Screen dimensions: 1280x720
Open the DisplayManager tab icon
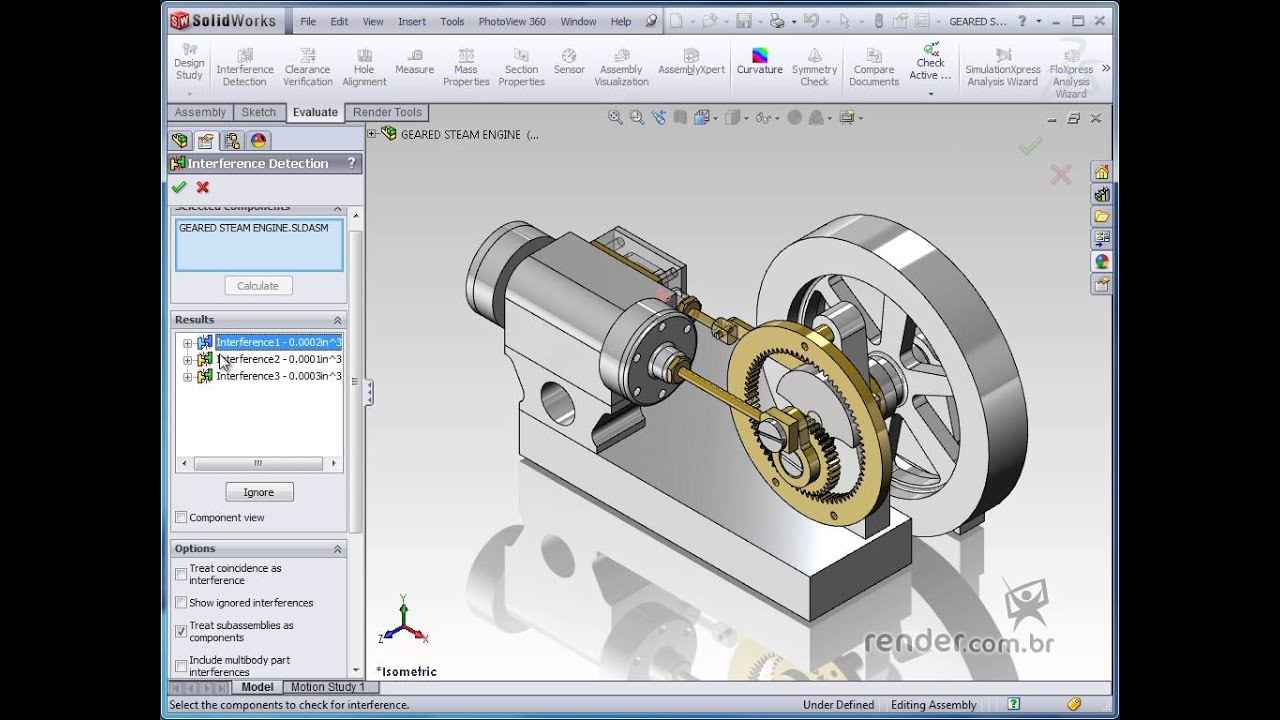click(258, 141)
